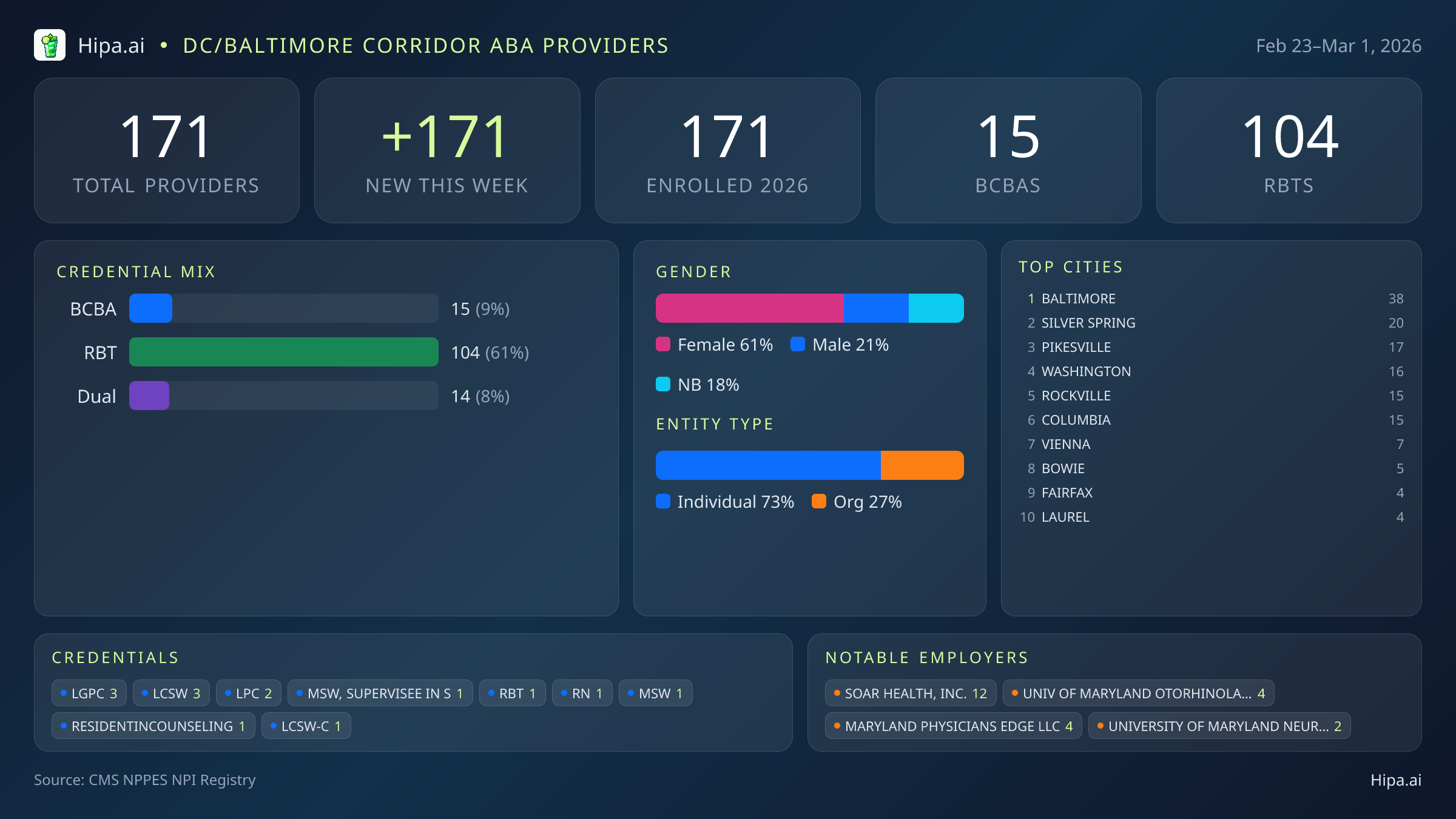
Task: Toggle the Female 61% legend entry
Action: (715, 344)
